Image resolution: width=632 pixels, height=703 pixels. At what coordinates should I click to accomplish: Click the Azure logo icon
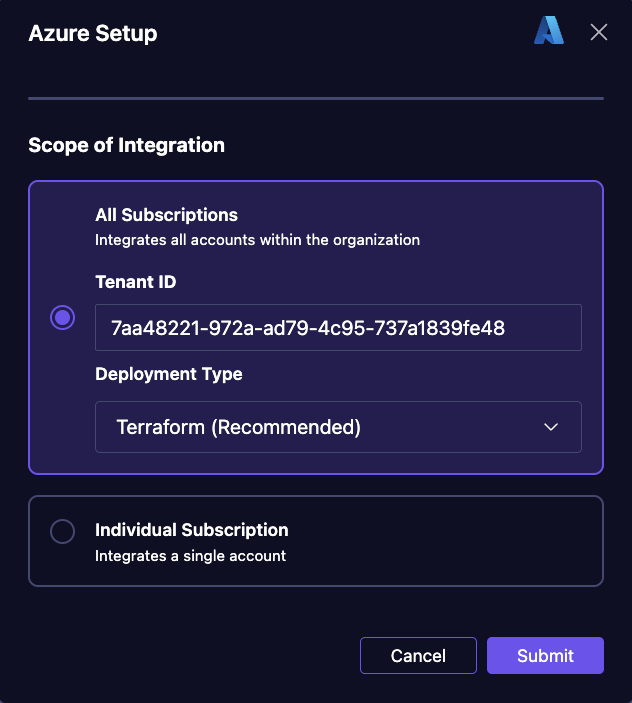coord(549,30)
